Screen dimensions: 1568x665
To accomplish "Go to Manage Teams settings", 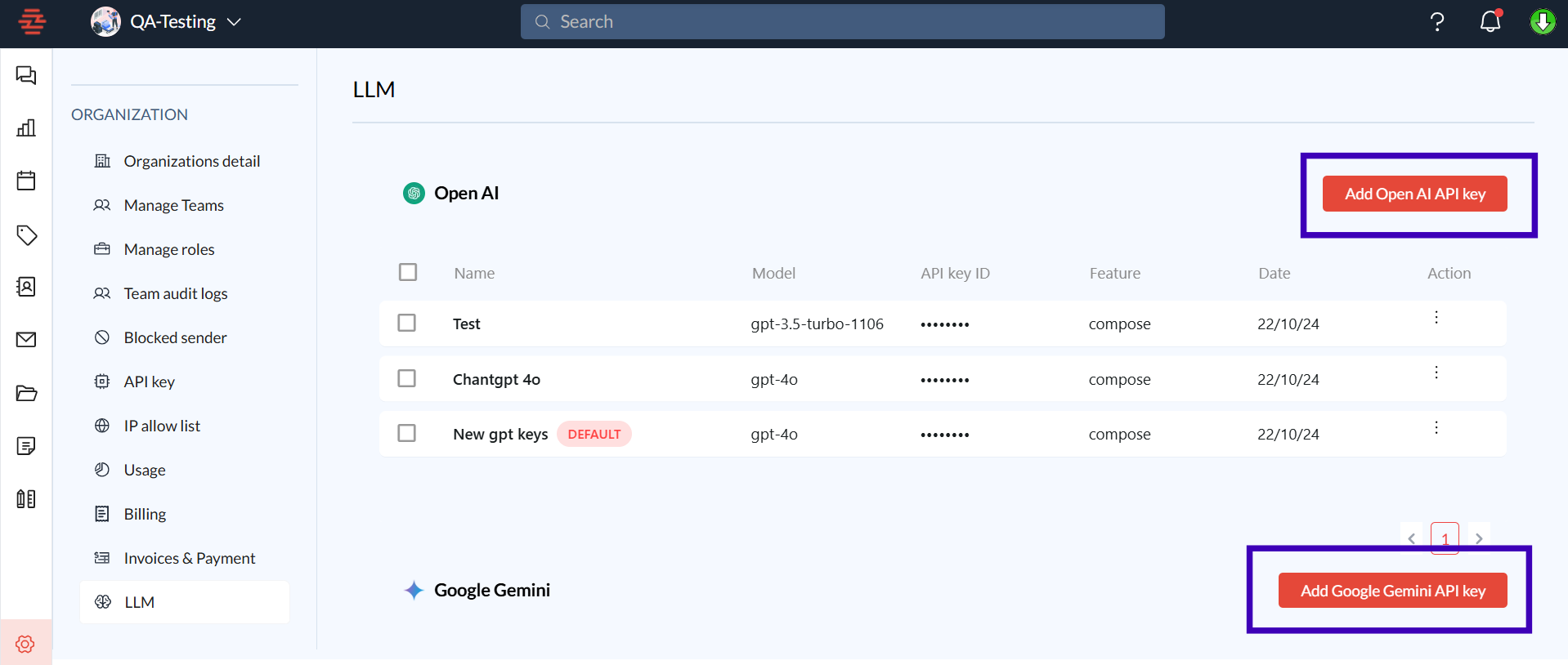I will click(x=173, y=205).
